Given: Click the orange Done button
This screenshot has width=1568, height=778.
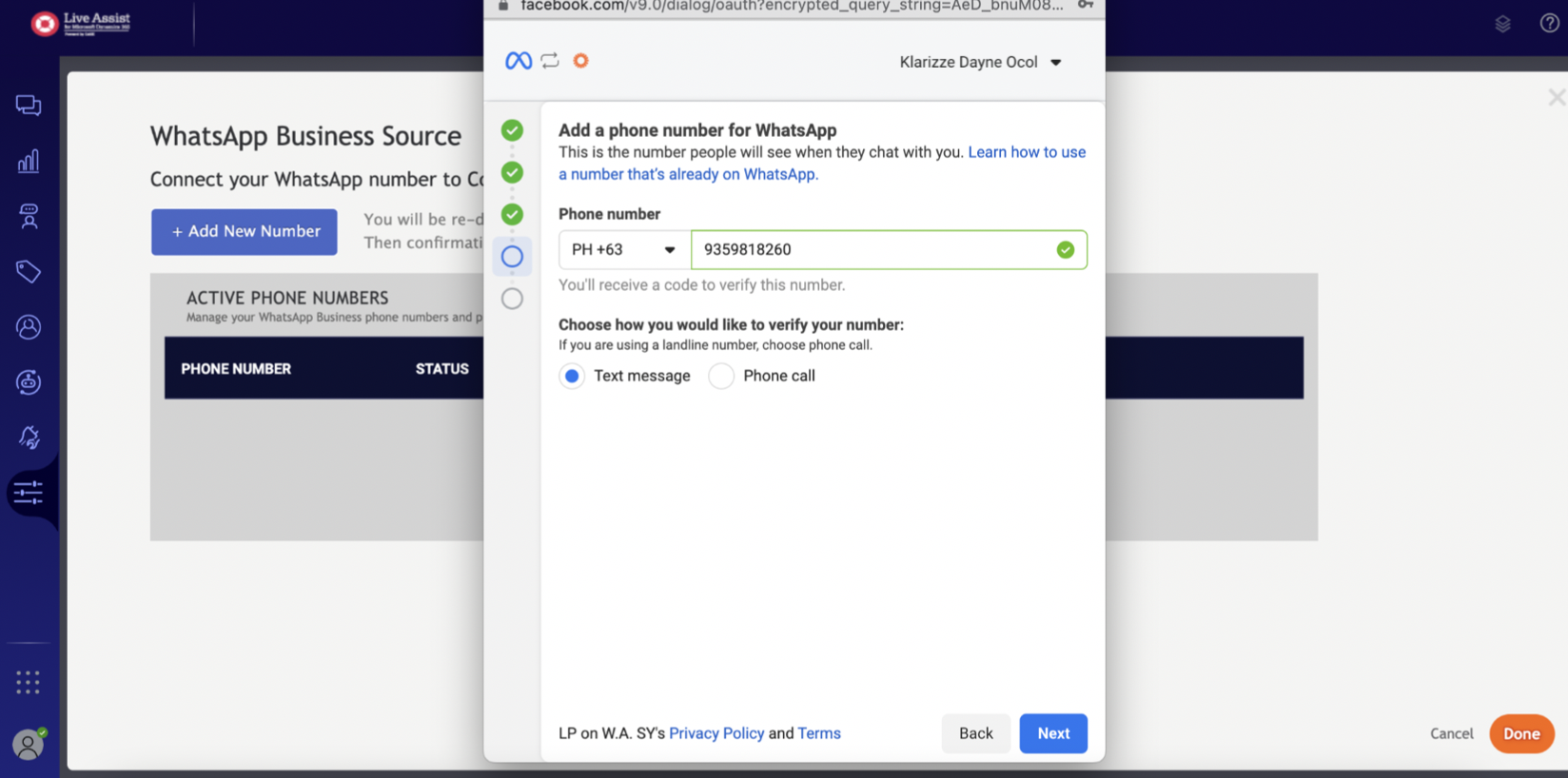Looking at the screenshot, I should click(1521, 734).
